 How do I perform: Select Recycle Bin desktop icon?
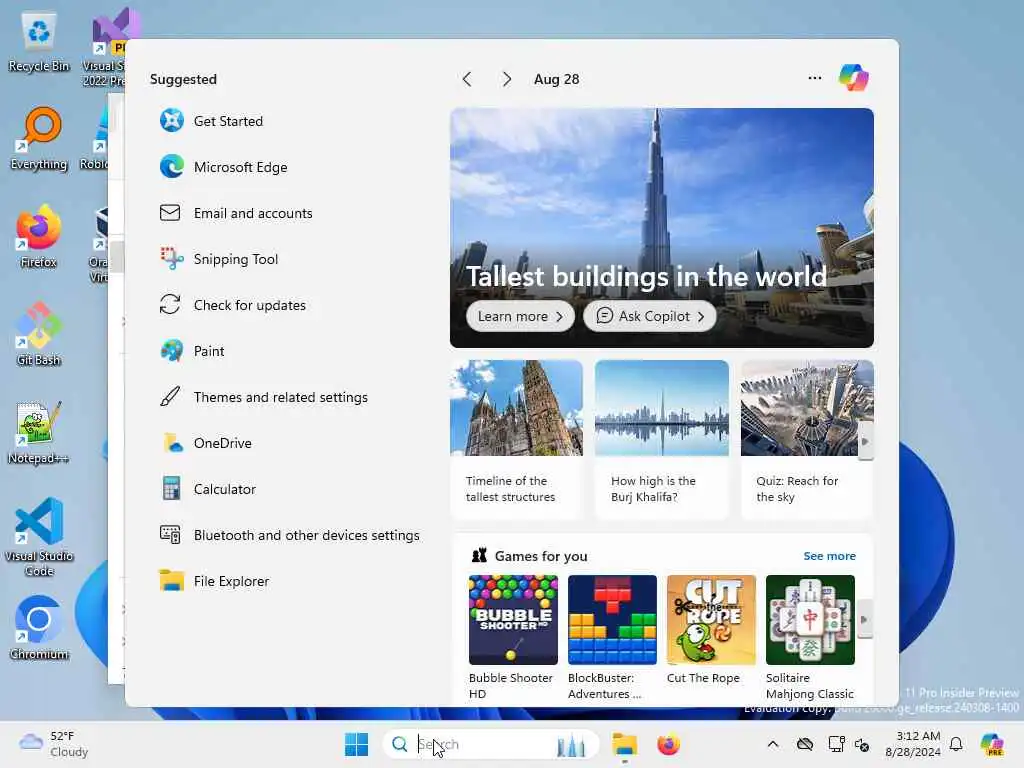pos(39,43)
